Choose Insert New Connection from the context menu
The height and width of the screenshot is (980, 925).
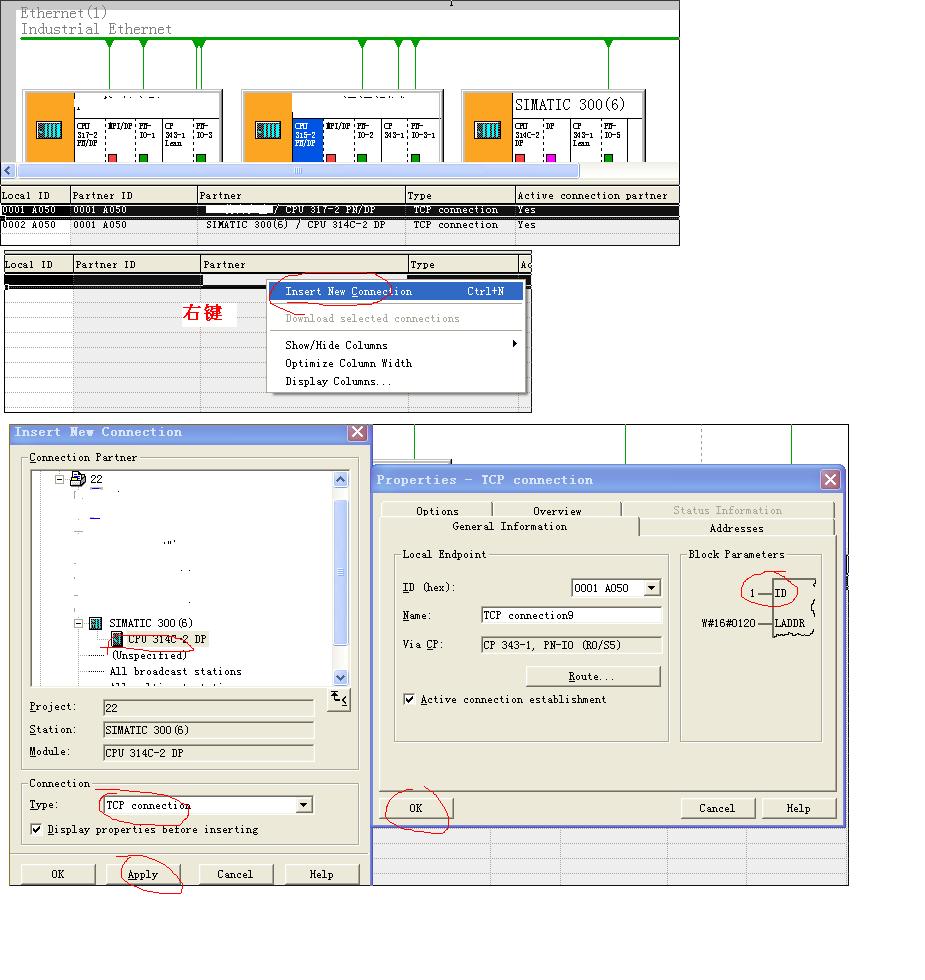(x=396, y=291)
